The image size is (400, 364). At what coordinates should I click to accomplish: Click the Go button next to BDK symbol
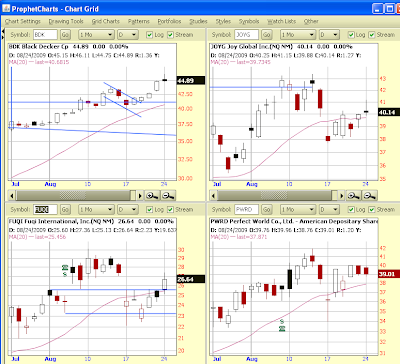point(65,35)
